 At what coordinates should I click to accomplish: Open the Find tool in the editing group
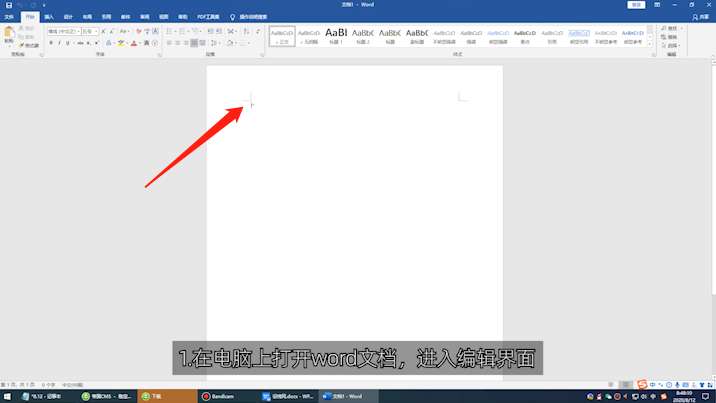(671, 28)
